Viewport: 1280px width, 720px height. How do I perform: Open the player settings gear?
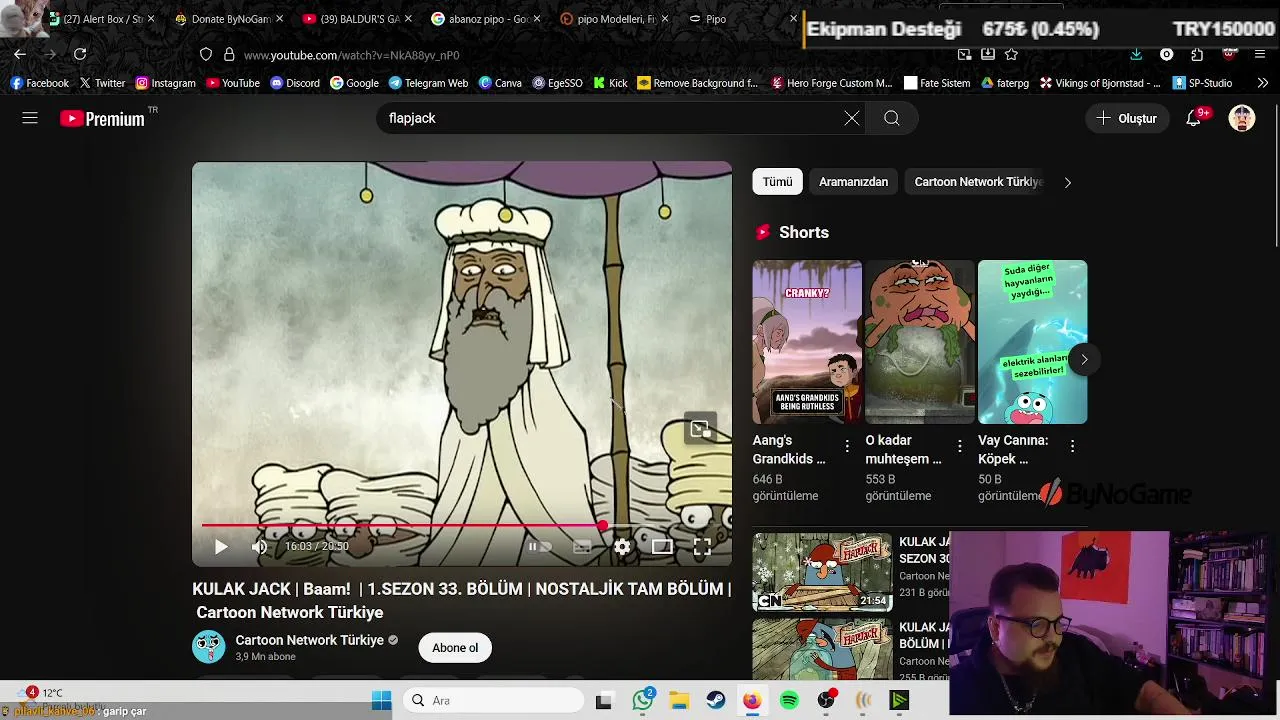coord(622,546)
